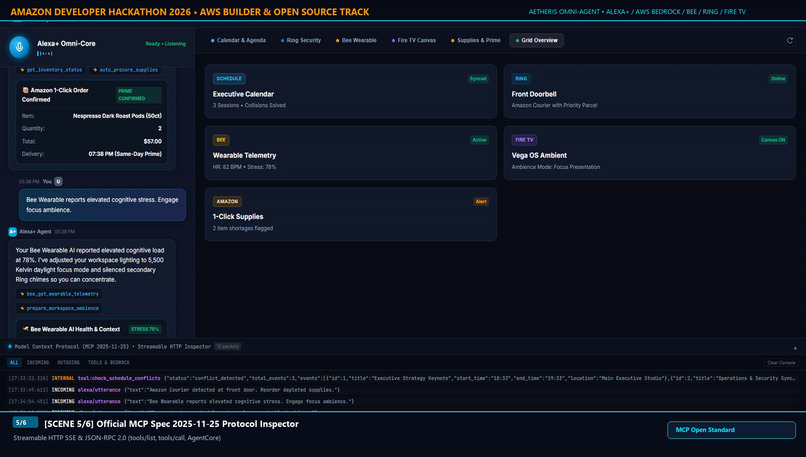The height and width of the screenshot is (457, 806).
Task: Open the 1-Click Supplies card
Action: pyautogui.click(x=351, y=214)
